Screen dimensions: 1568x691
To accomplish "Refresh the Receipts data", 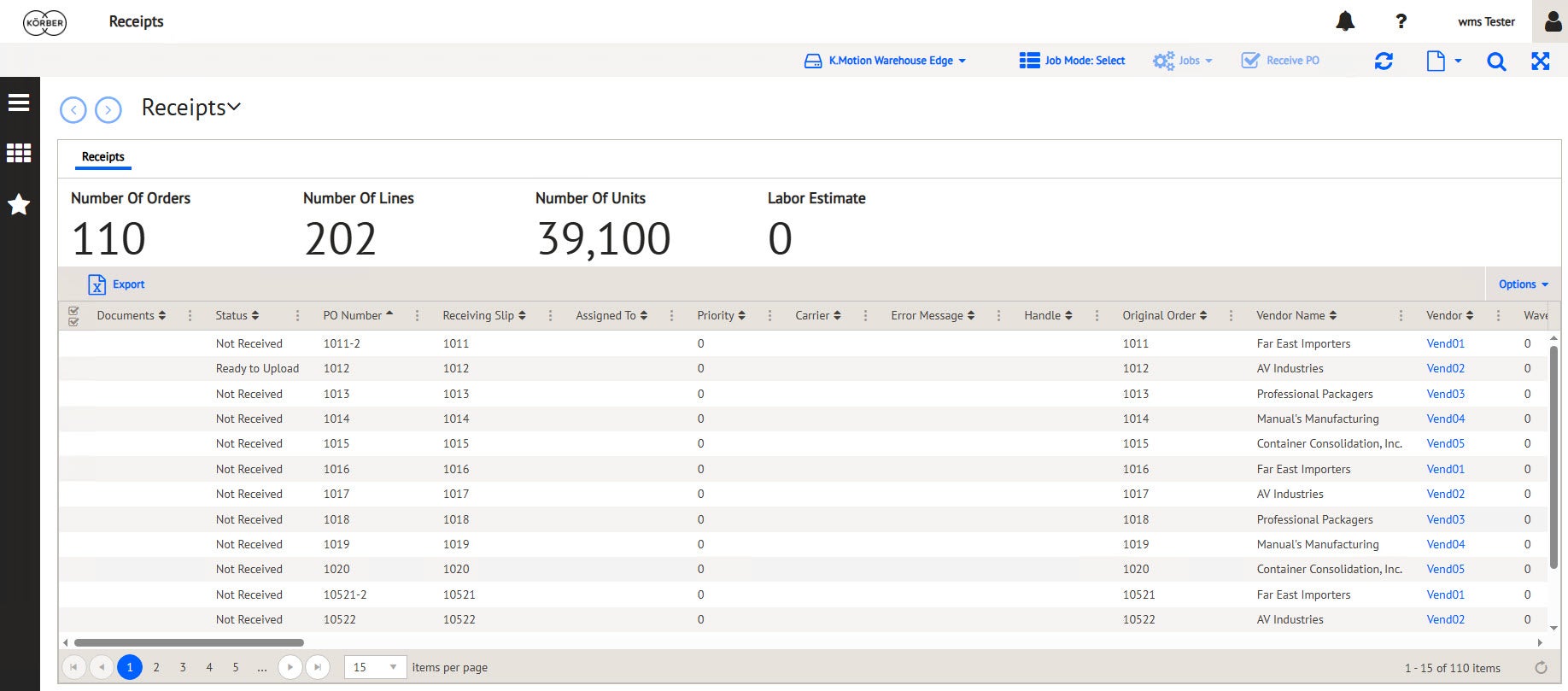I will [1384, 61].
